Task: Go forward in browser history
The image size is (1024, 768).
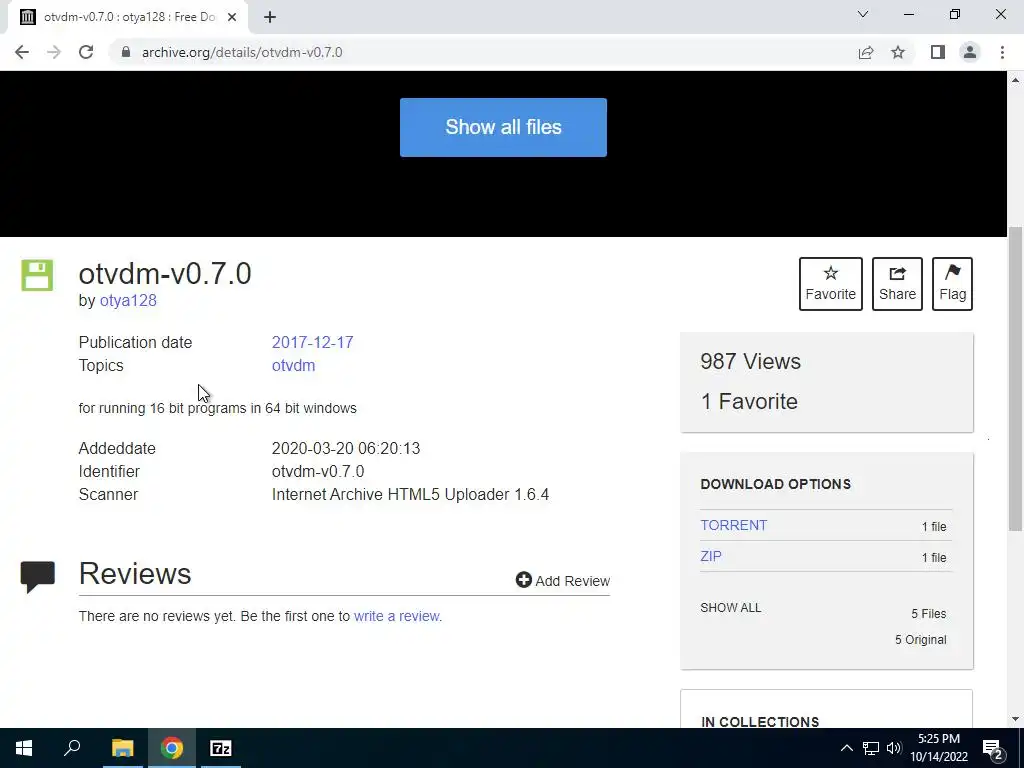Action: (x=54, y=52)
